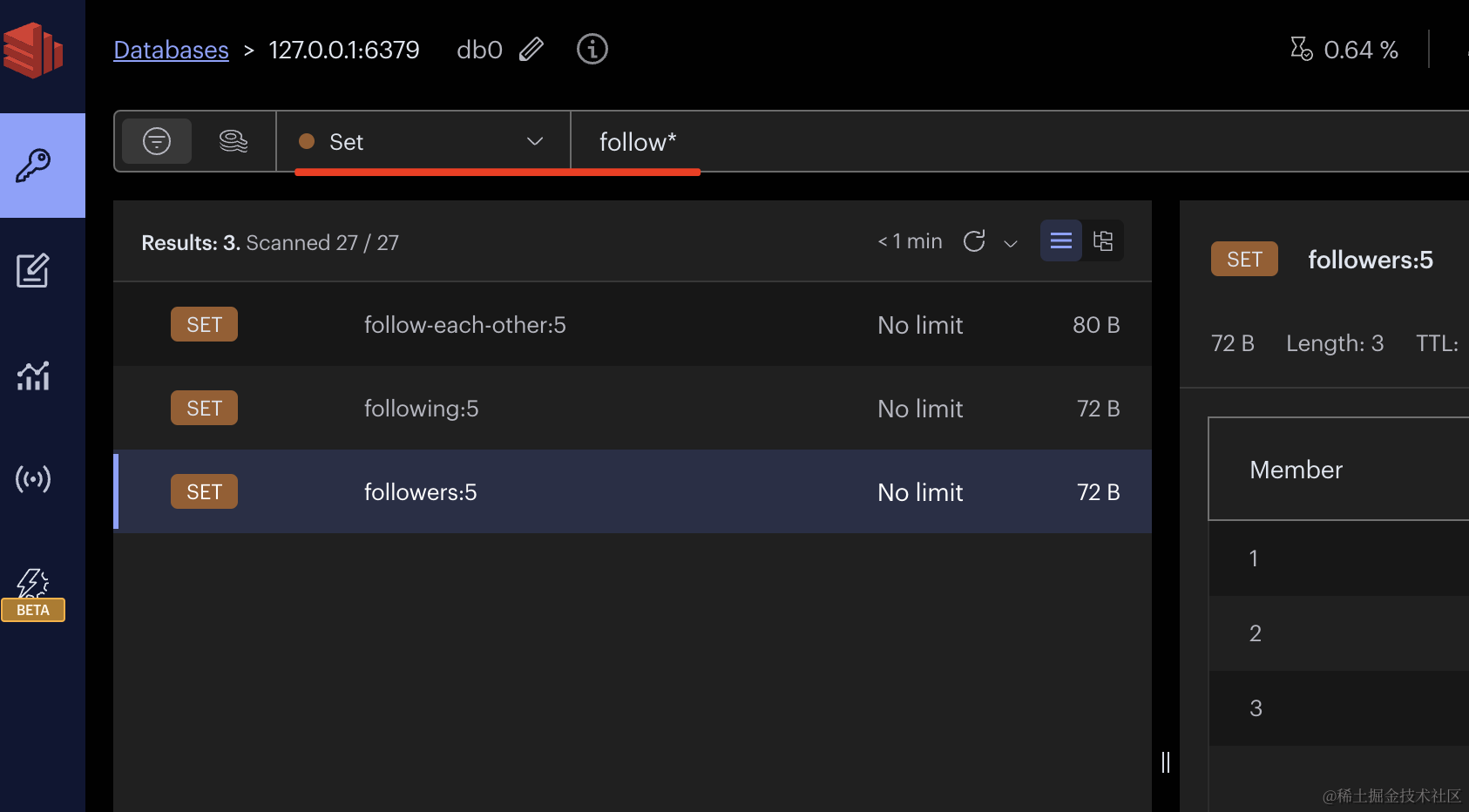
Task: Switch to filter-by-pattern mode
Action: click(157, 141)
